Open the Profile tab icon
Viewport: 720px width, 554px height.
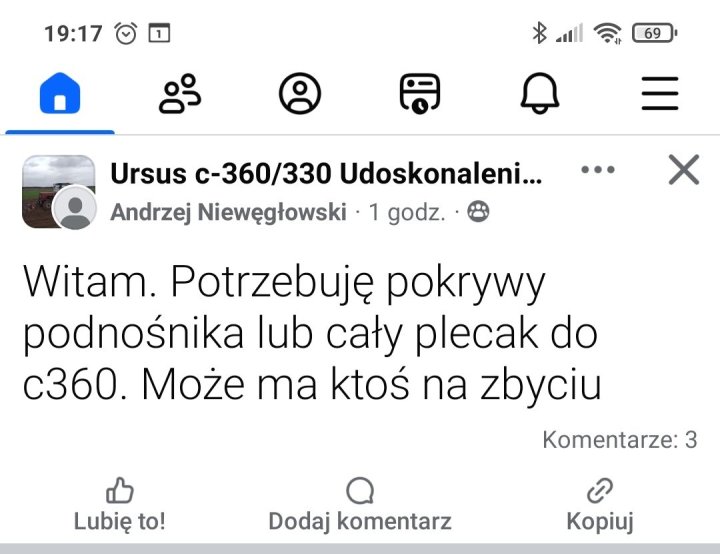[300, 94]
